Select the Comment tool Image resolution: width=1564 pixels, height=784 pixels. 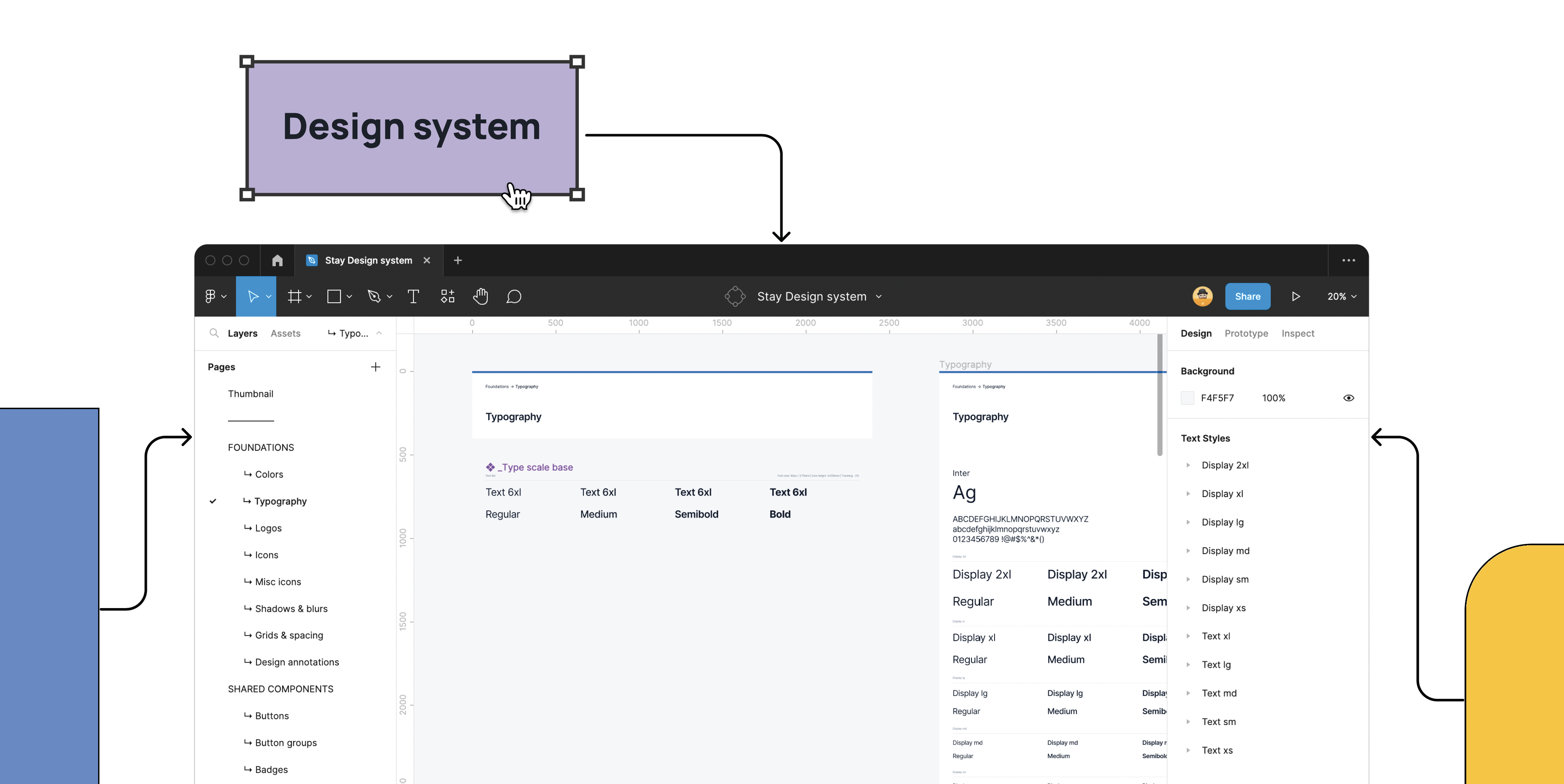(x=514, y=296)
